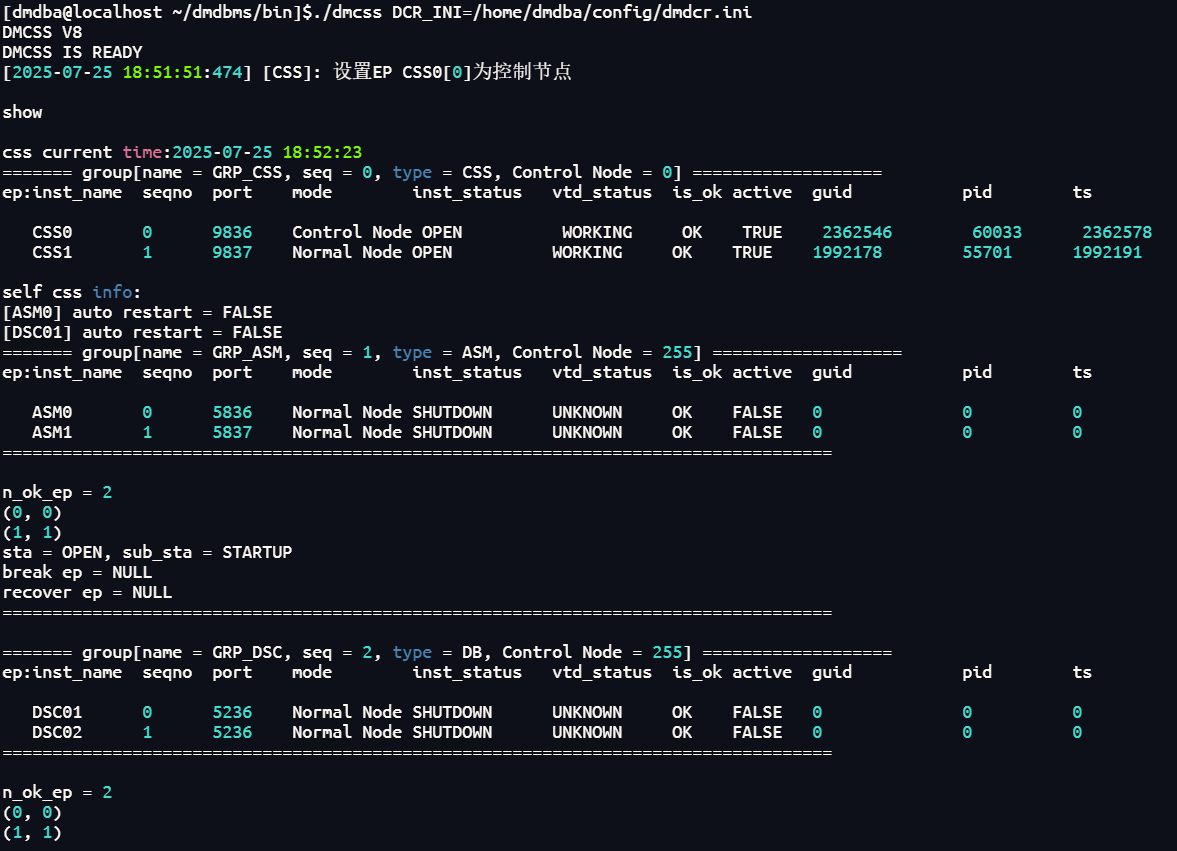Click WORKING vtd_status in CSS1 row
1177x851 pixels.
587,252
